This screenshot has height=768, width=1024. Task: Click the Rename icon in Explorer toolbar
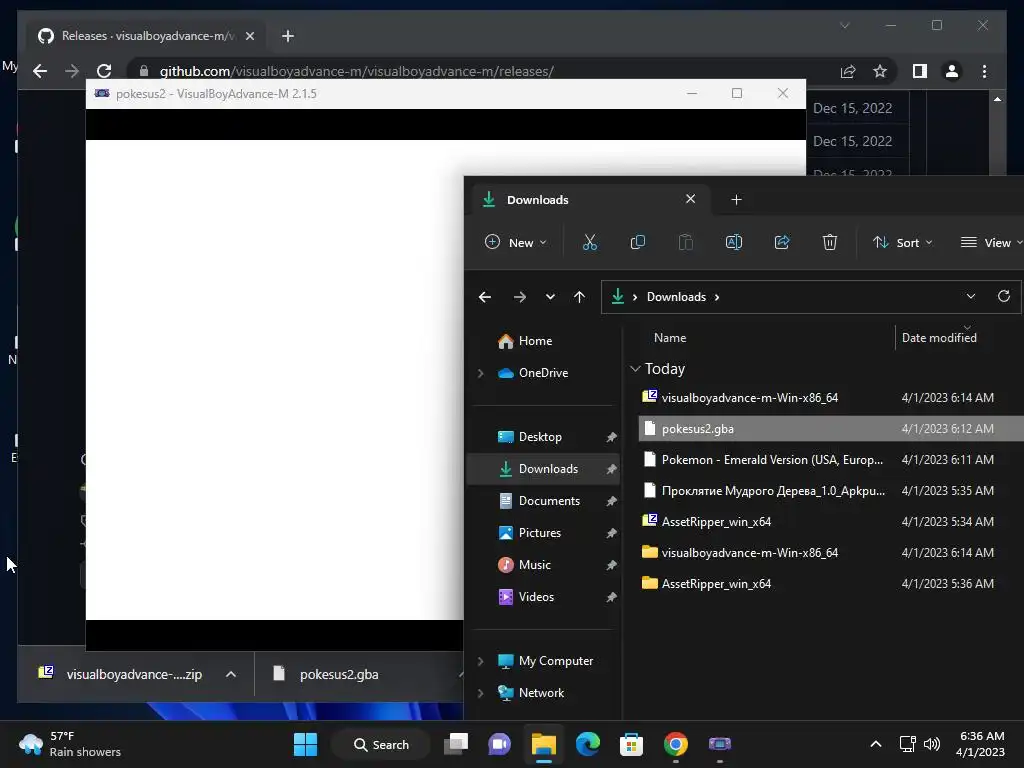pos(733,242)
